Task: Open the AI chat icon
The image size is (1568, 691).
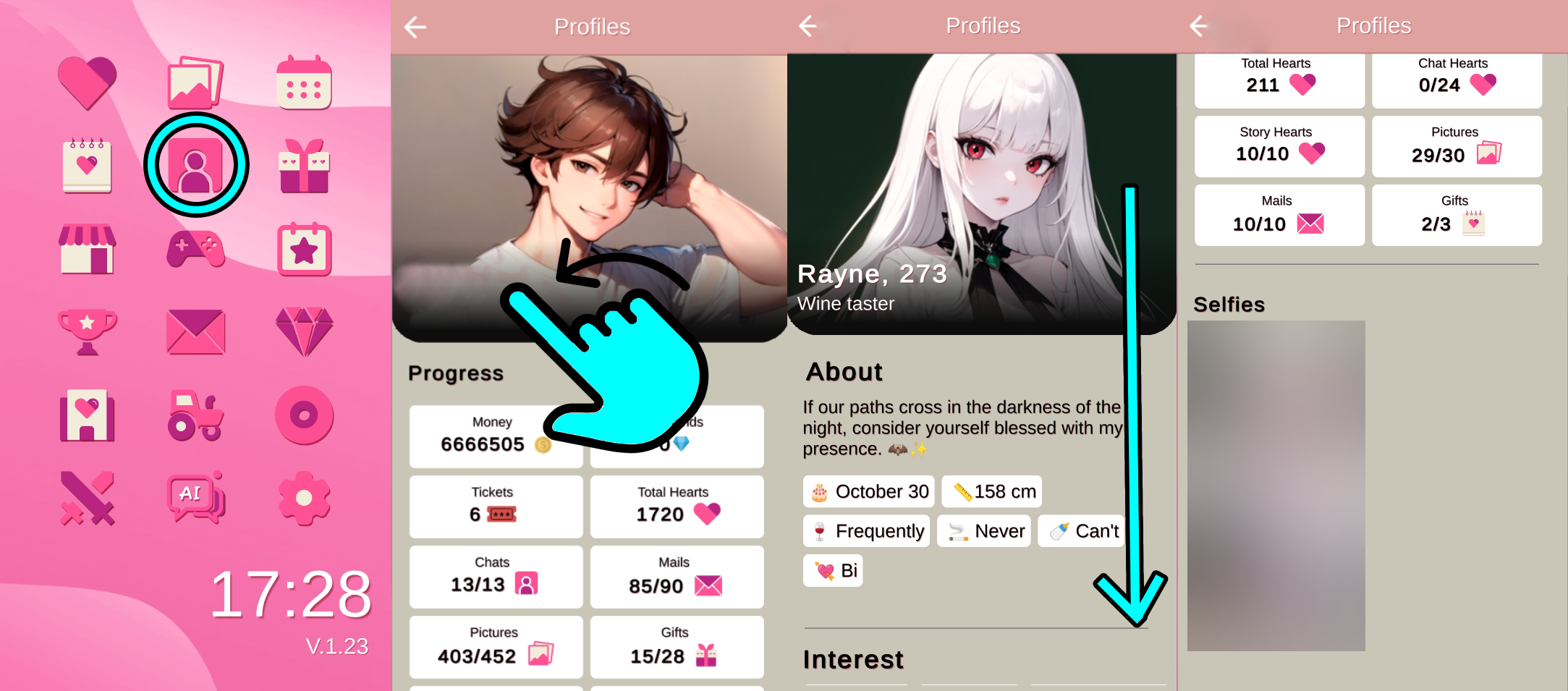Action: [x=195, y=498]
